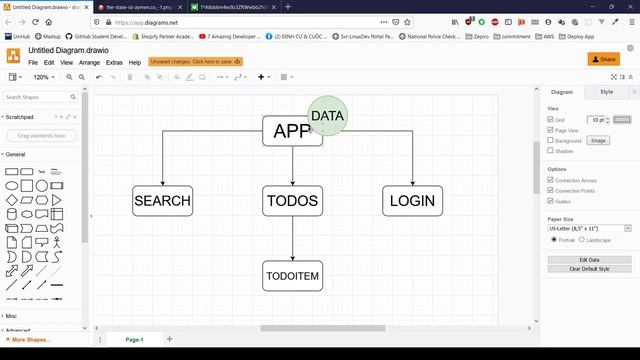Select the parallelogram shape in General
640x360 pixels.
(x=27, y=200)
